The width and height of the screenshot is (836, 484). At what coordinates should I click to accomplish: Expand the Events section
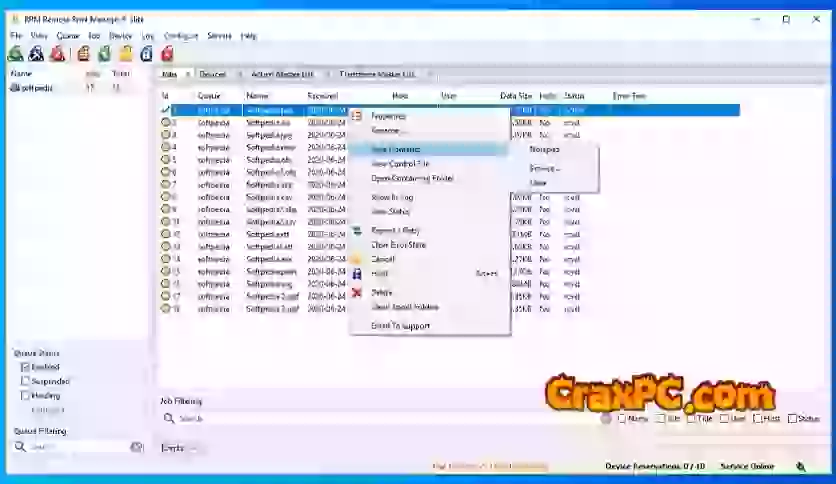(192, 449)
